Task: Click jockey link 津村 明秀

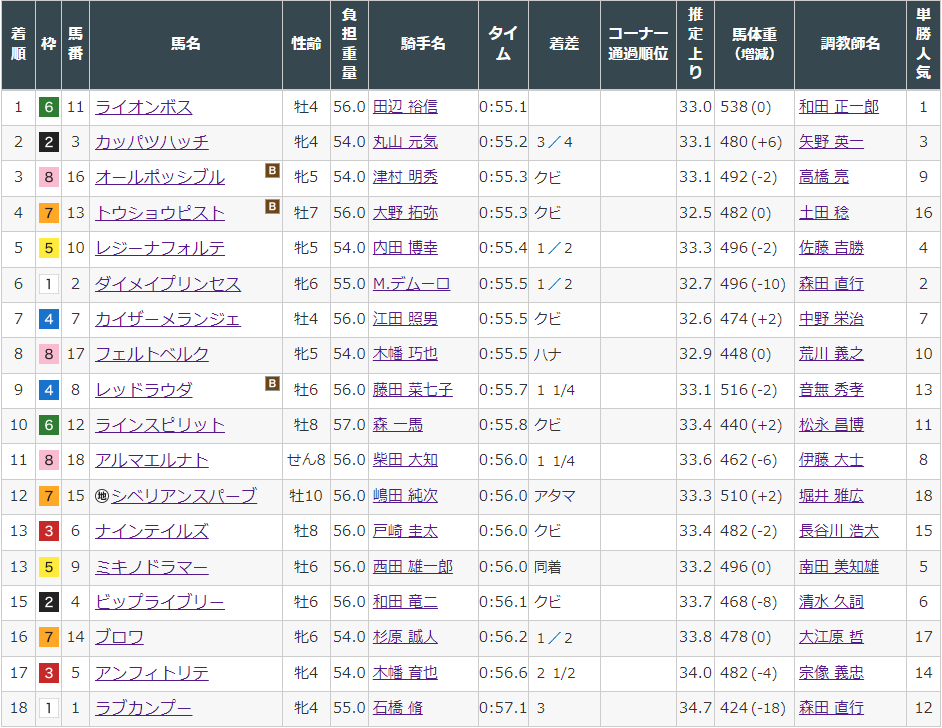Action: 405,177
